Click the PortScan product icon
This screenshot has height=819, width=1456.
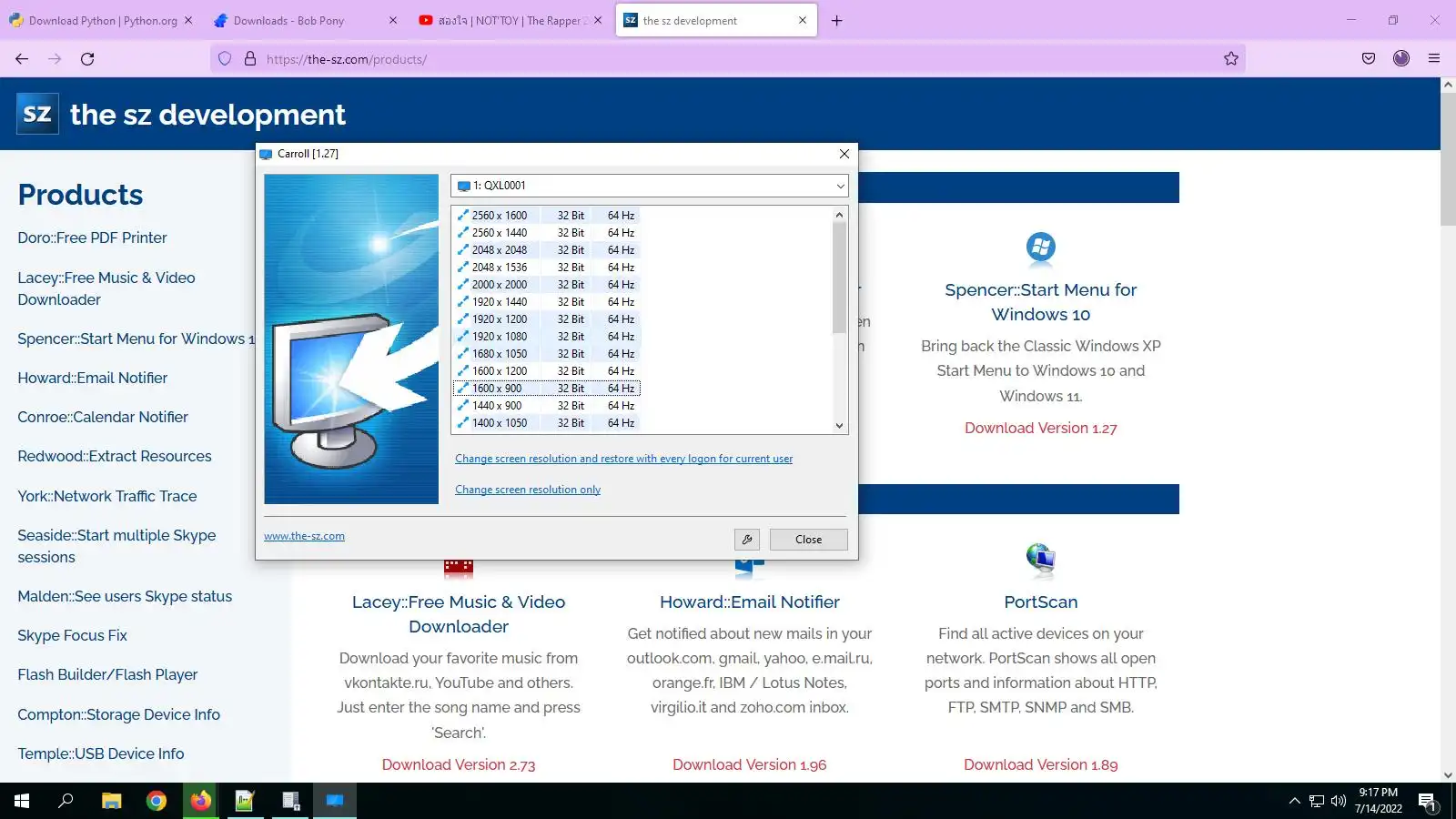1040,559
